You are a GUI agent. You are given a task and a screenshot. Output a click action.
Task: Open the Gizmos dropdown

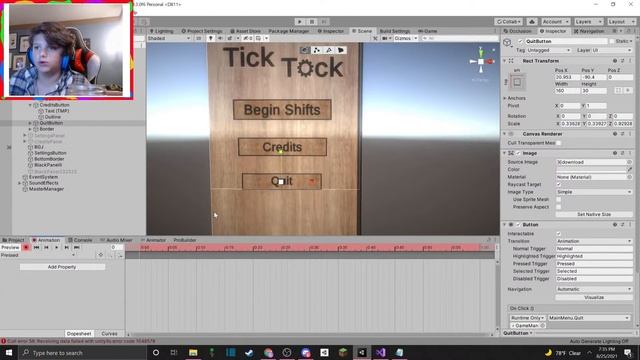(406, 38)
